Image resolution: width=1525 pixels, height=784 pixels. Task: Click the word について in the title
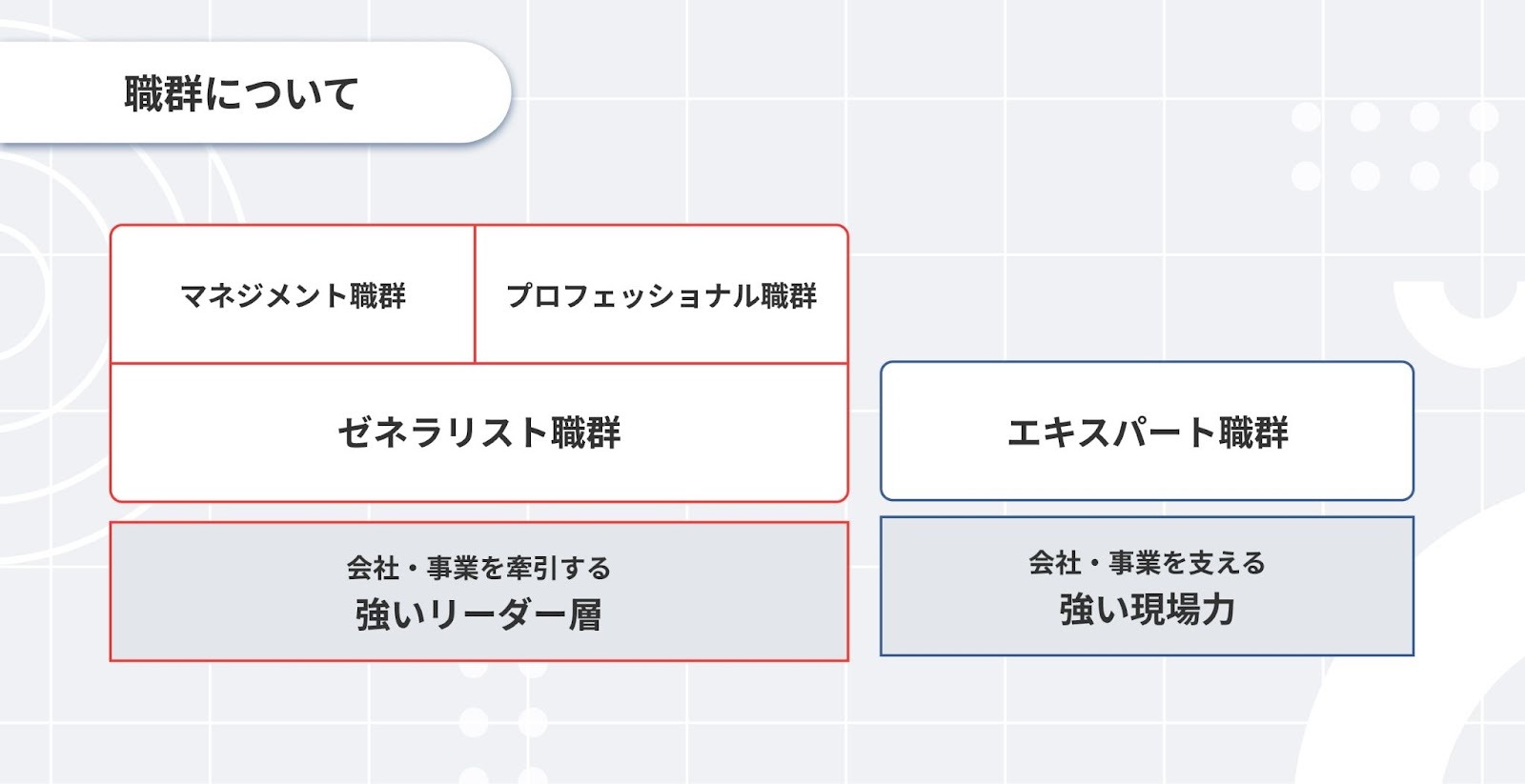coord(282,93)
